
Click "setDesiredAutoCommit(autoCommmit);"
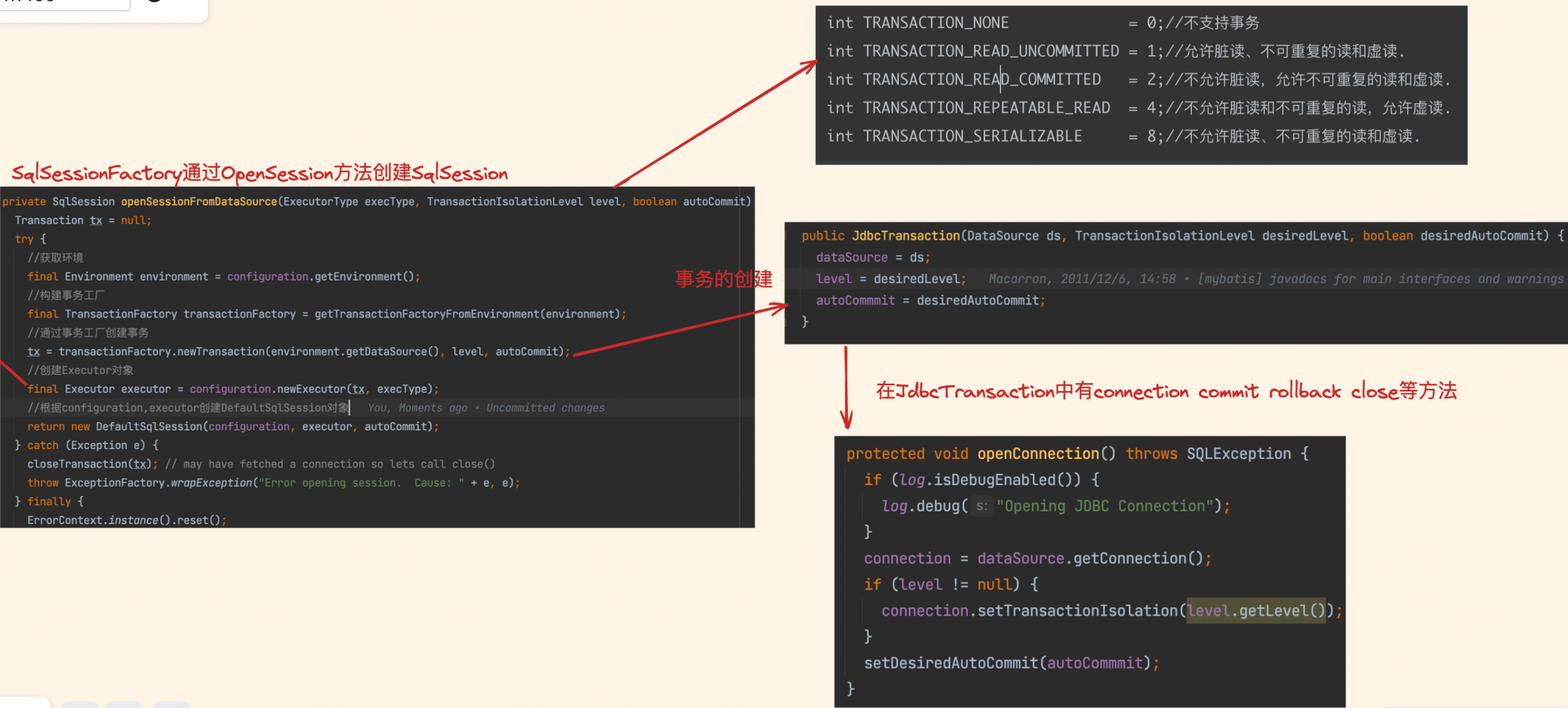coord(1012,664)
